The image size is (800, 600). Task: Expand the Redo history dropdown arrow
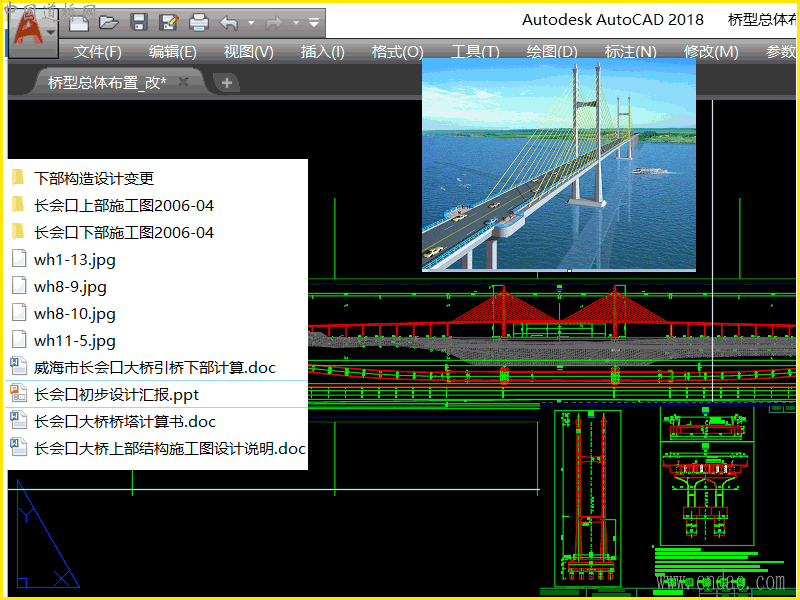pos(296,22)
